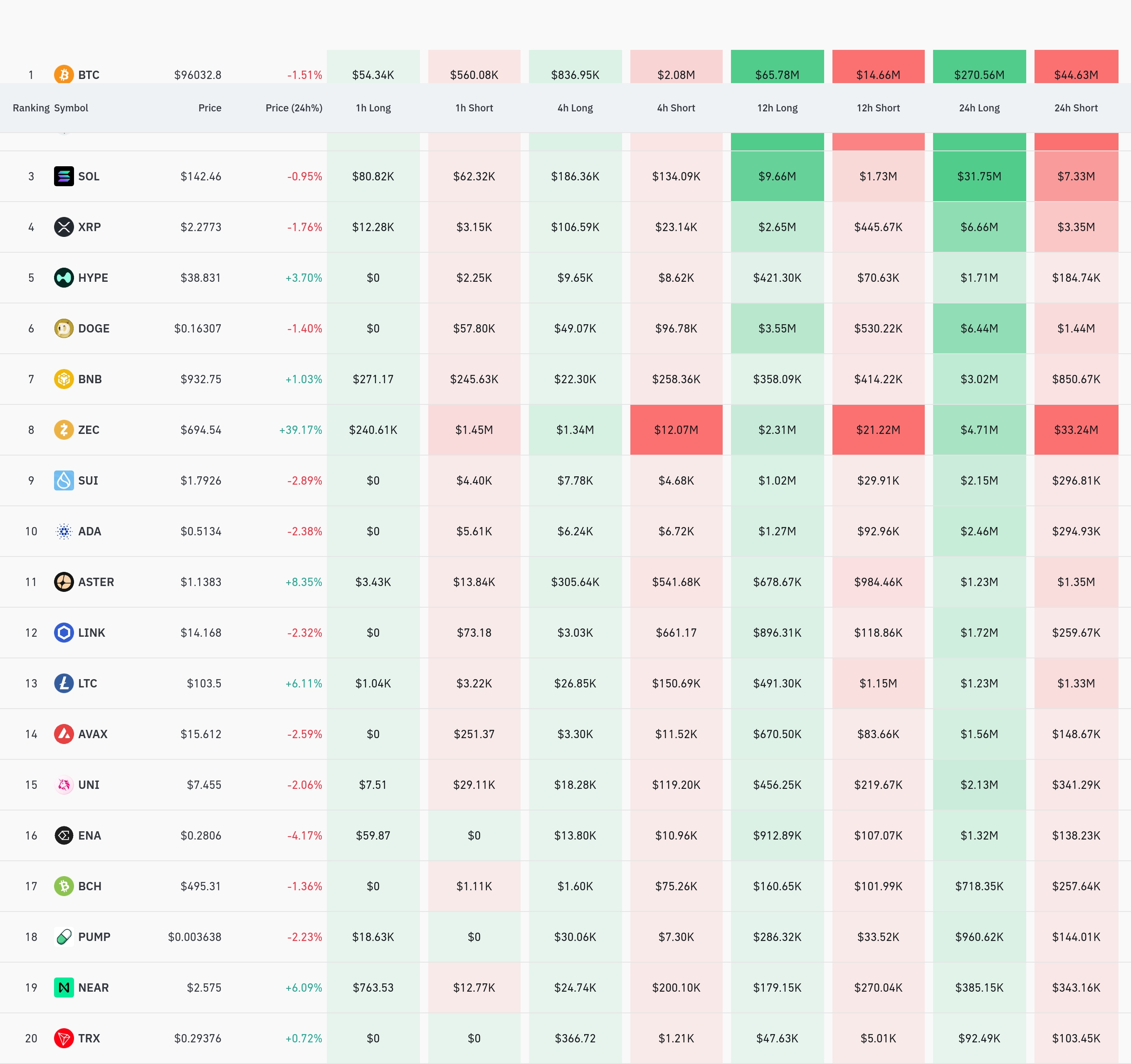Click the XRP logo icon
This screenshot has height=1064, width=1131.
(x=64, y=227)
